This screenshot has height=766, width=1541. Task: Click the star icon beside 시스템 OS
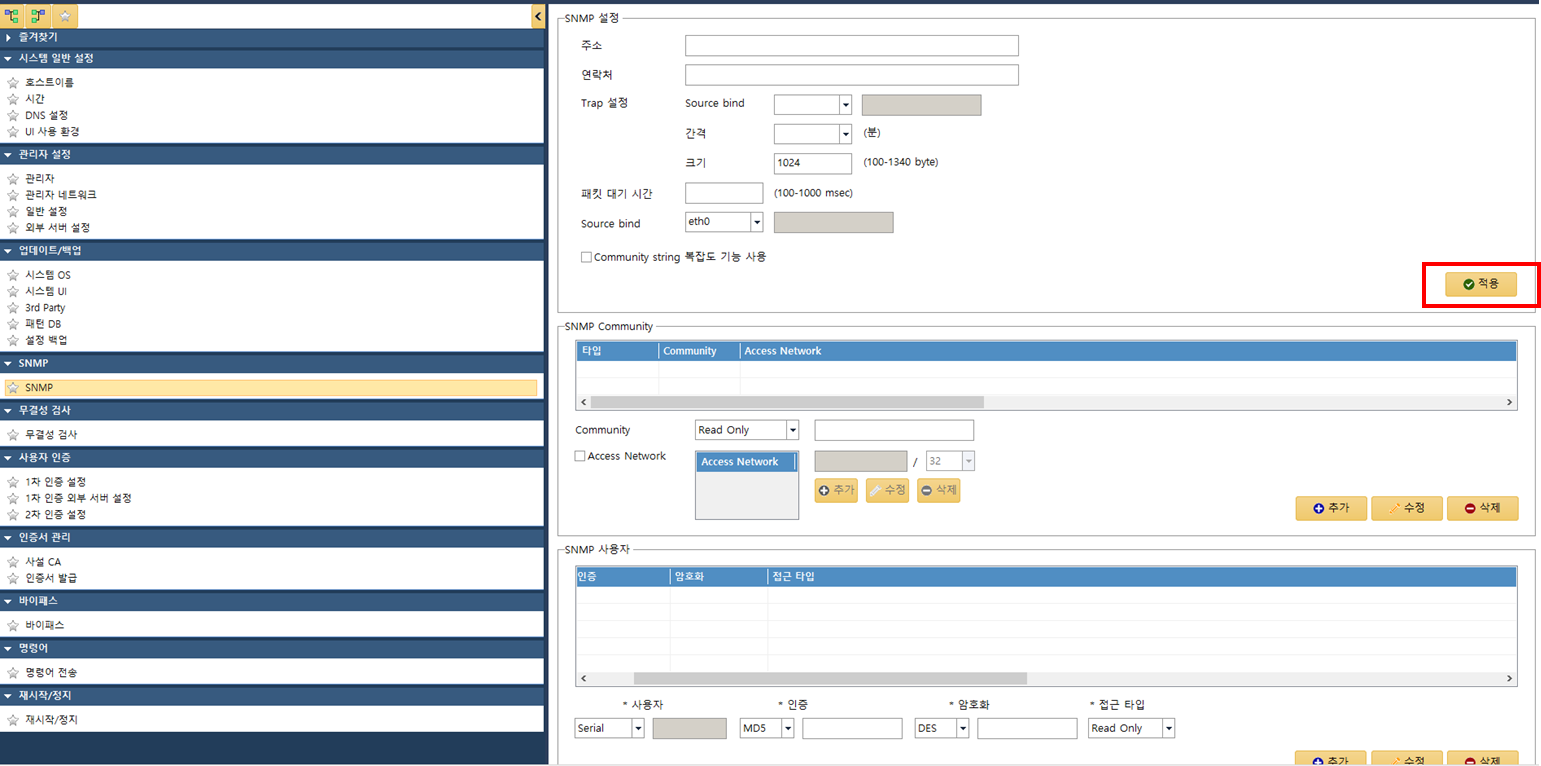pyautogui.click(x=13, y=275)
